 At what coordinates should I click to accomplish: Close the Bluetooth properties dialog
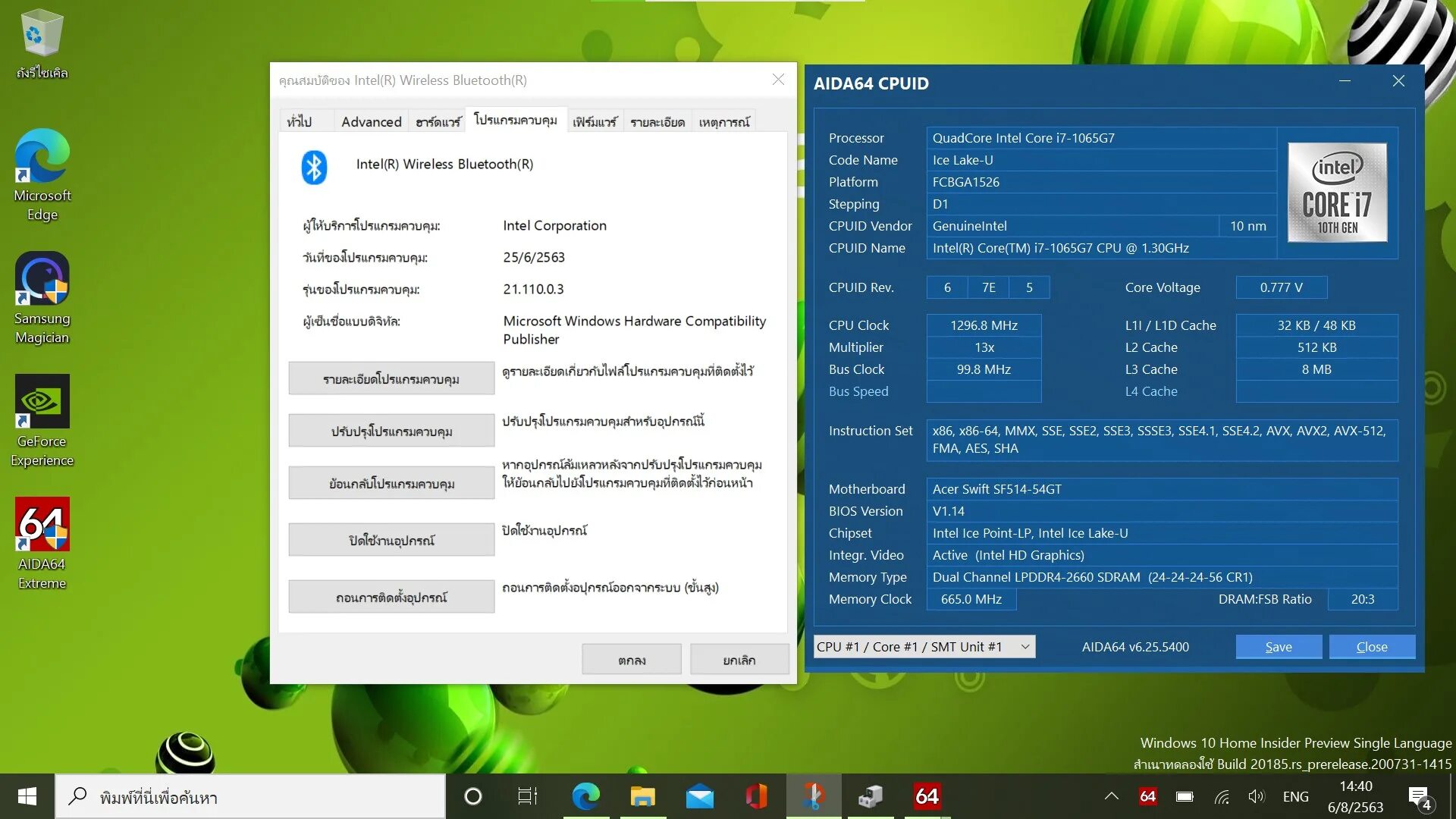778,80
